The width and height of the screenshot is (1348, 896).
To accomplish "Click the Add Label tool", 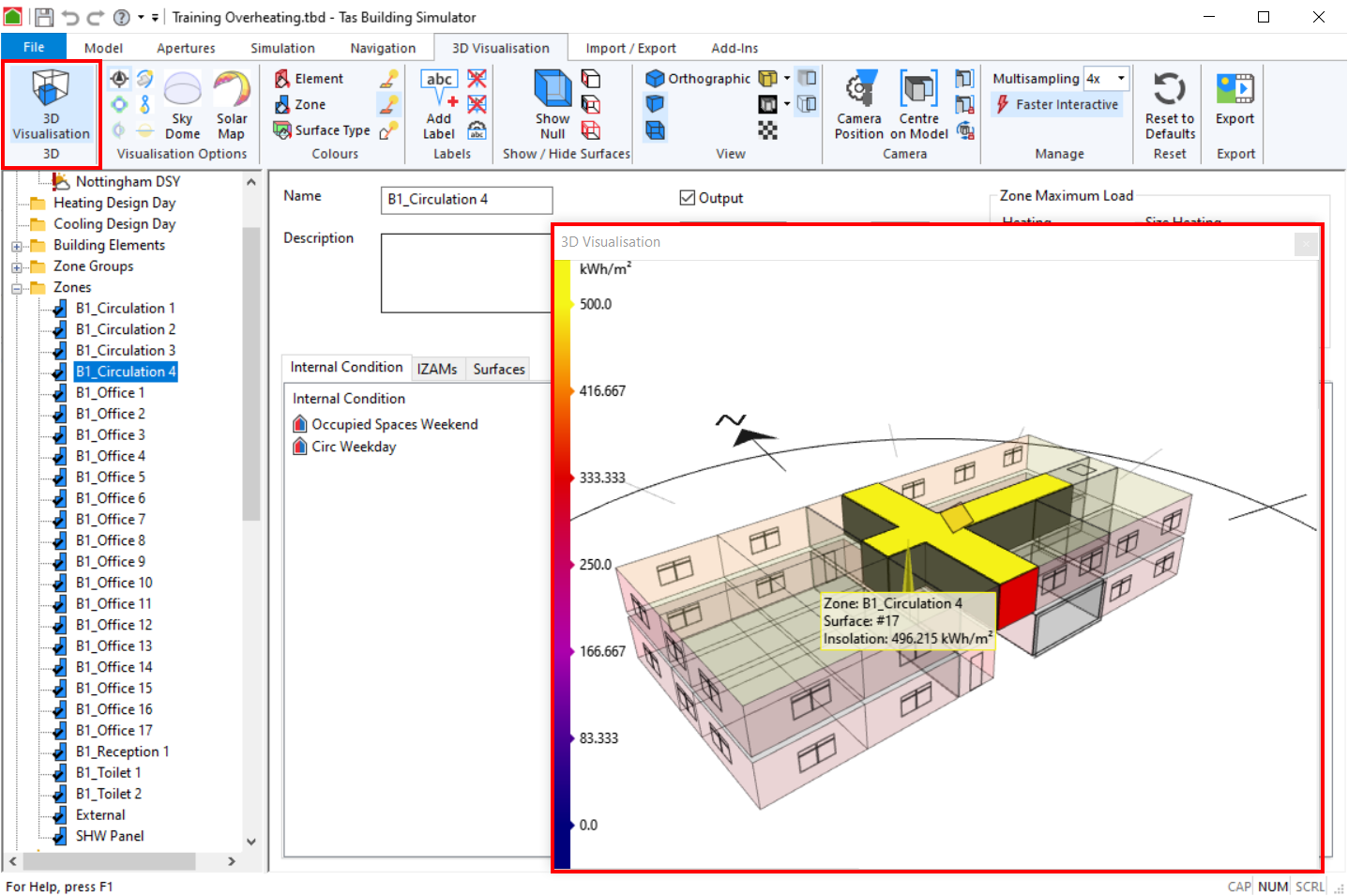I will [439, 105].
